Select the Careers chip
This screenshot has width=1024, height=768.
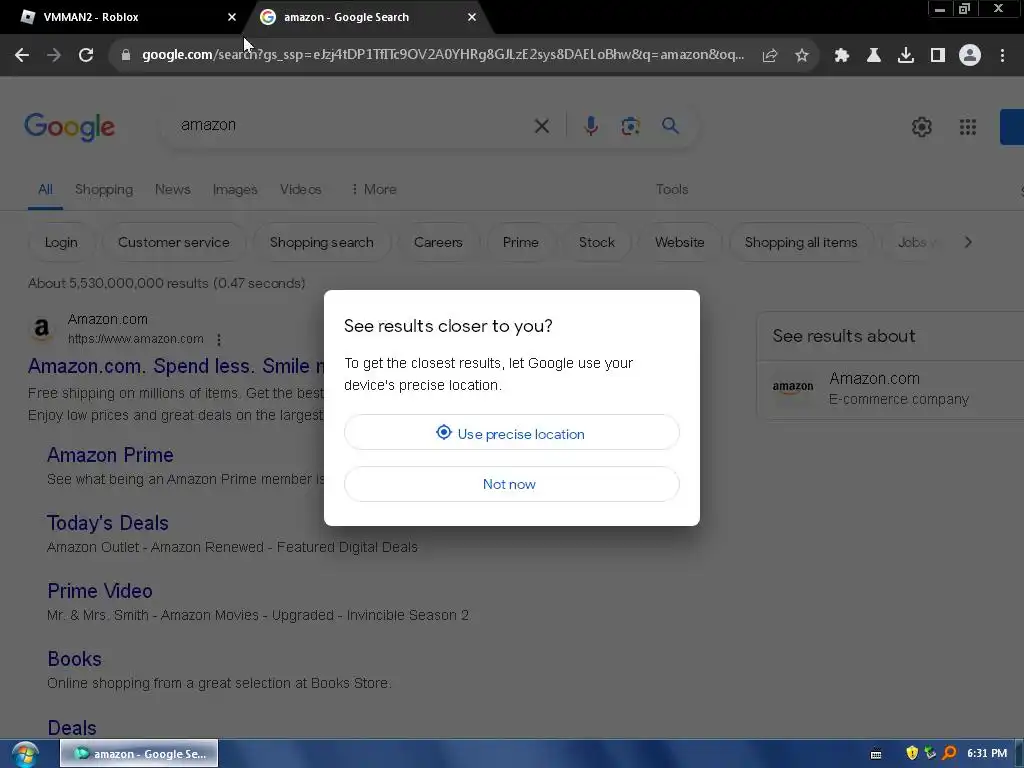tap(438, 242)
